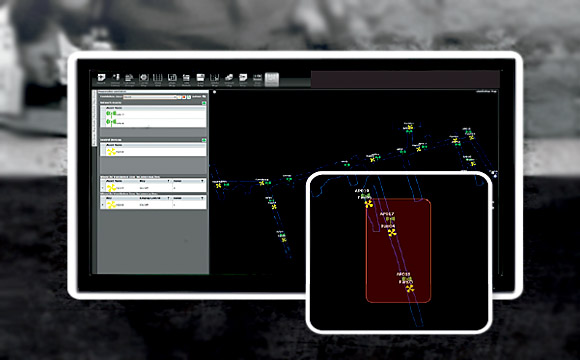Click the green button next to the red button

pos(189,97)
